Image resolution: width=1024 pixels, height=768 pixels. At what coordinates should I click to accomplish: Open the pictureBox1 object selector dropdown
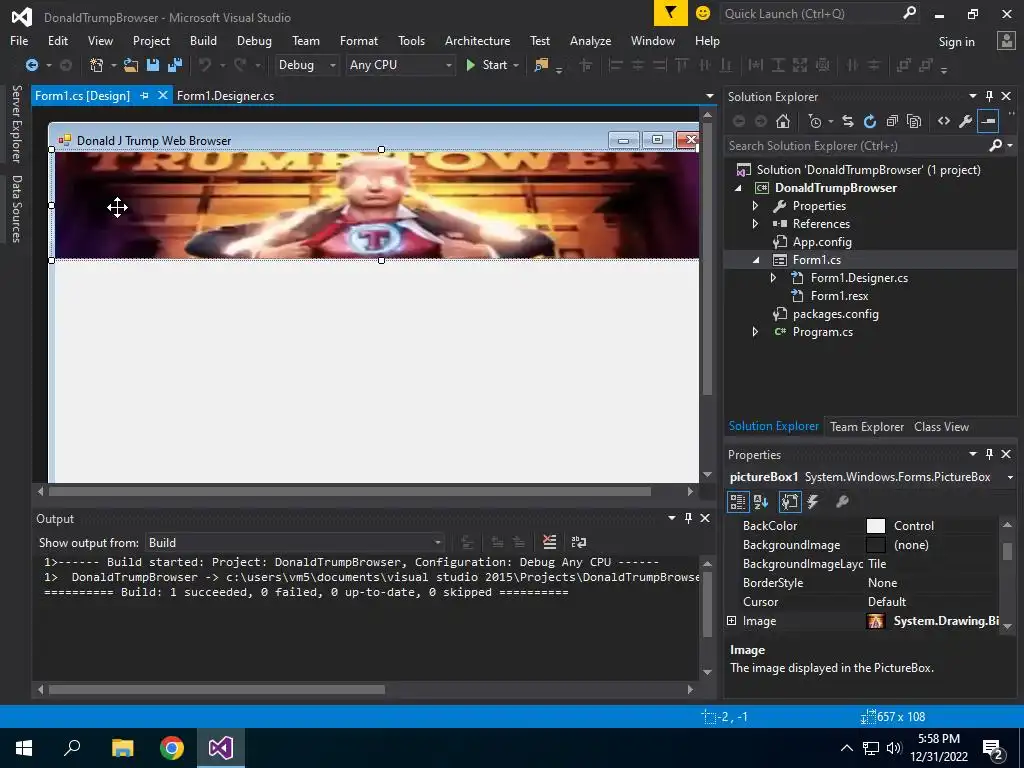1010,477
